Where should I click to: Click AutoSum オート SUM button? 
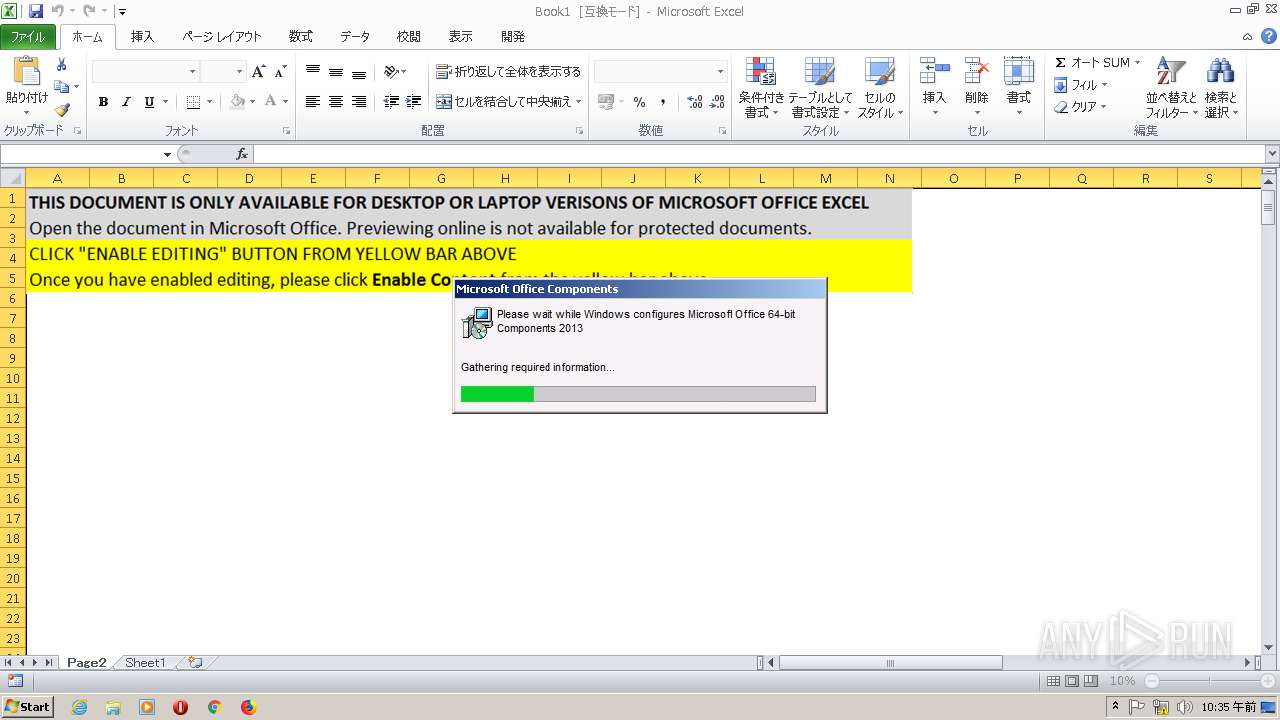tap(1096, 62)
